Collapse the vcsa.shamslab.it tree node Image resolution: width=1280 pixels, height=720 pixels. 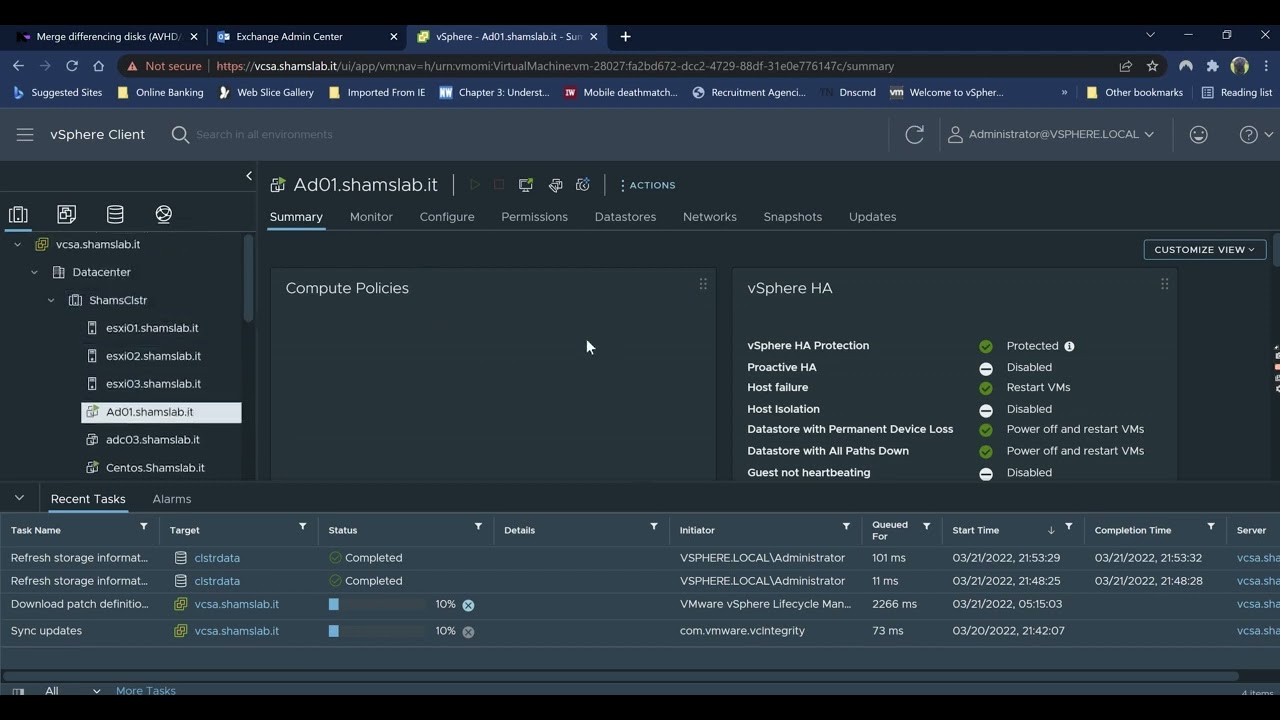click(x=17, y=244)
